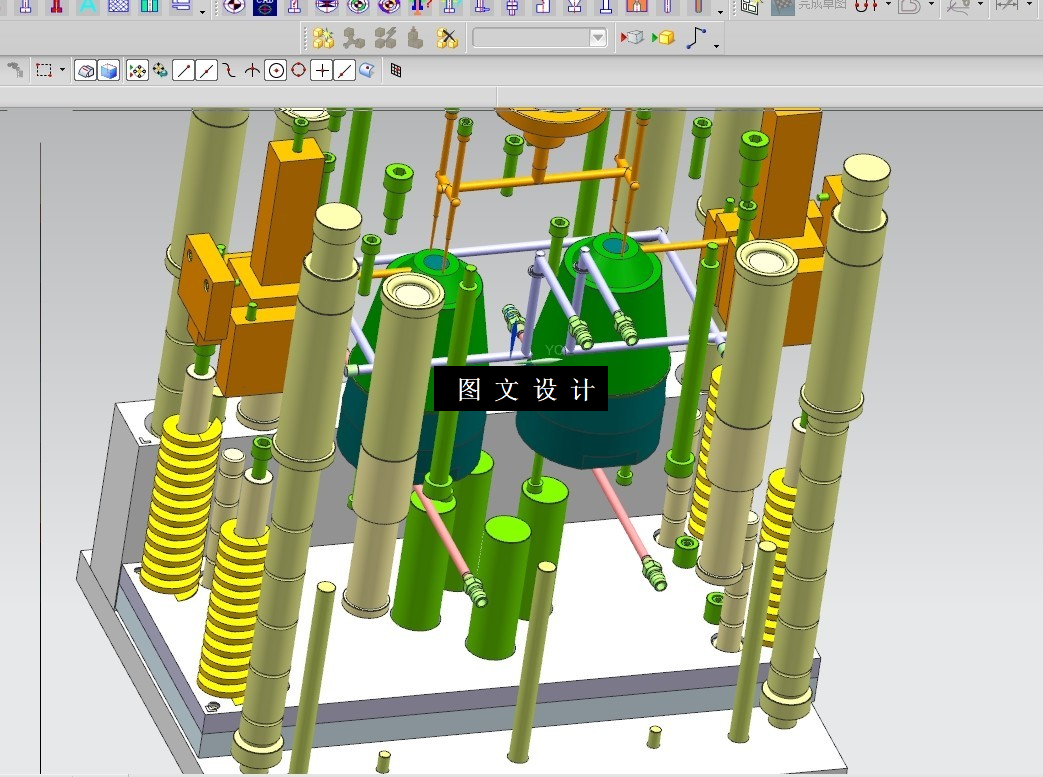Click the bounded grid icon on selection bar
This screenshot has height=777, width=1043.
[396, 70]
